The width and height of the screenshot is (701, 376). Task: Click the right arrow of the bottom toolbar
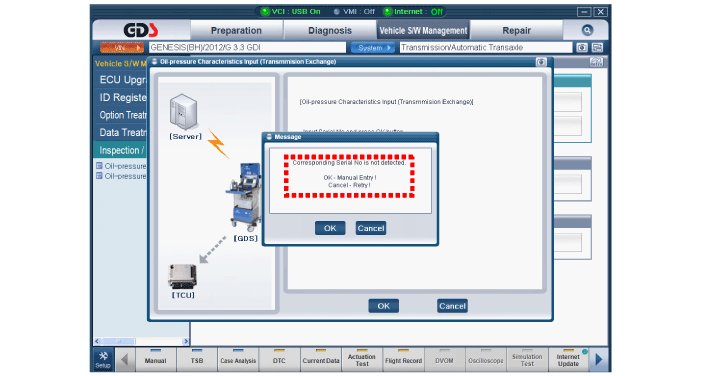(599, 359)
